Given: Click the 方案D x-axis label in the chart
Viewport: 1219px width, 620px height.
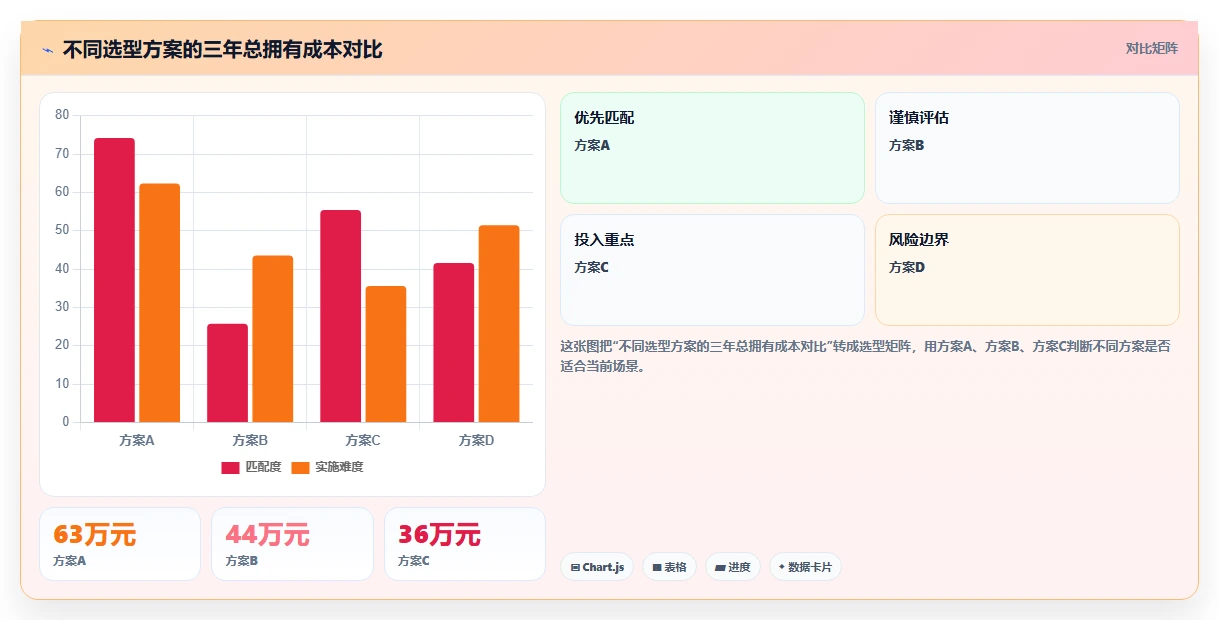Looking at the screenshot, I should pos(477,440).
